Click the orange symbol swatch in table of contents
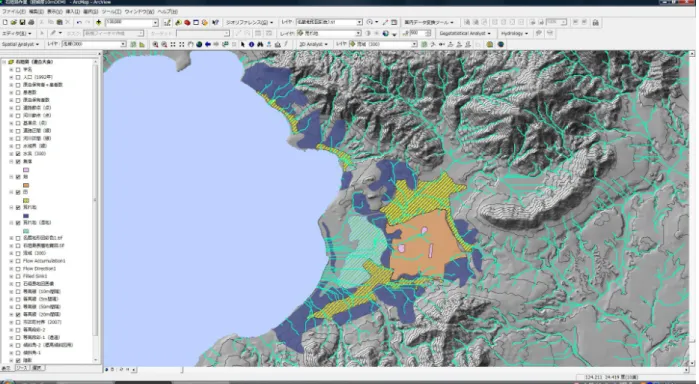 point(26,185)
